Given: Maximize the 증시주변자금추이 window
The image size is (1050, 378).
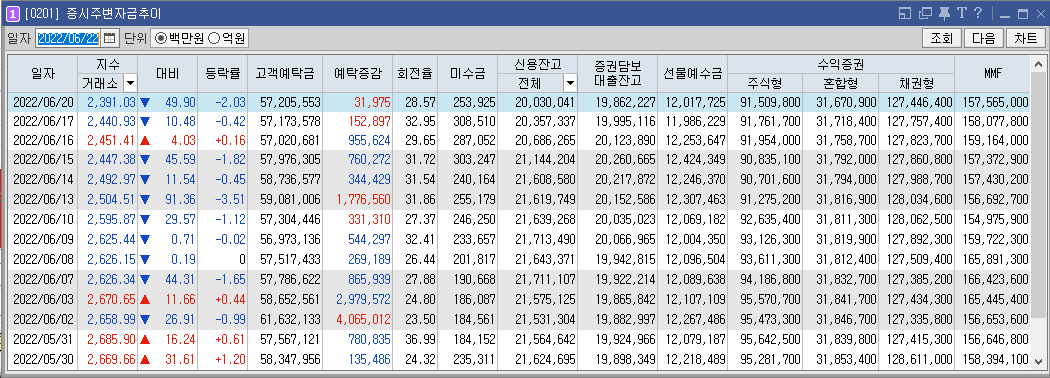Looking at the screenshot, I should click(x=1022, y=13).
